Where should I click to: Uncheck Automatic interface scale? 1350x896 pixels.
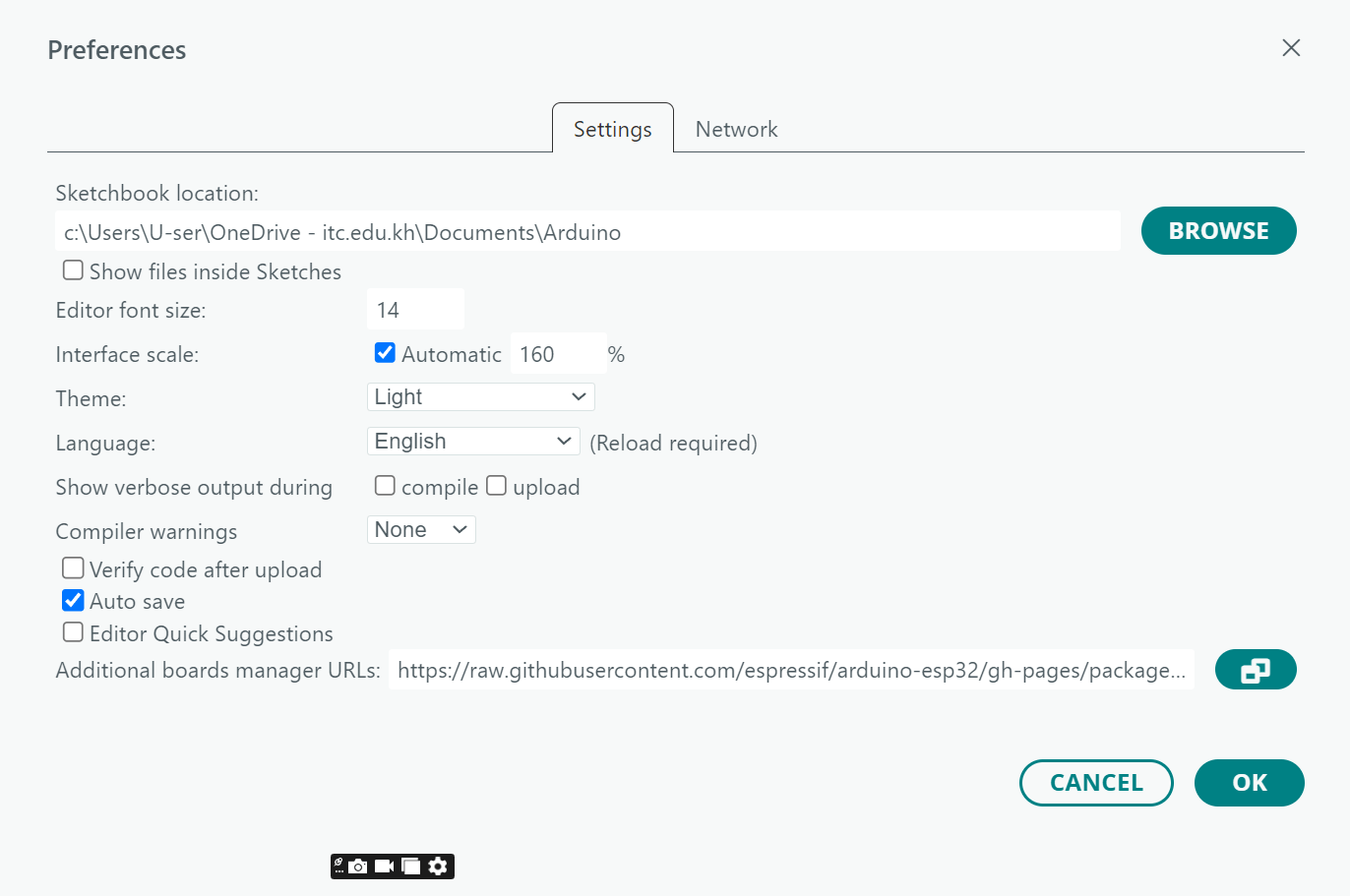point(385,353)
